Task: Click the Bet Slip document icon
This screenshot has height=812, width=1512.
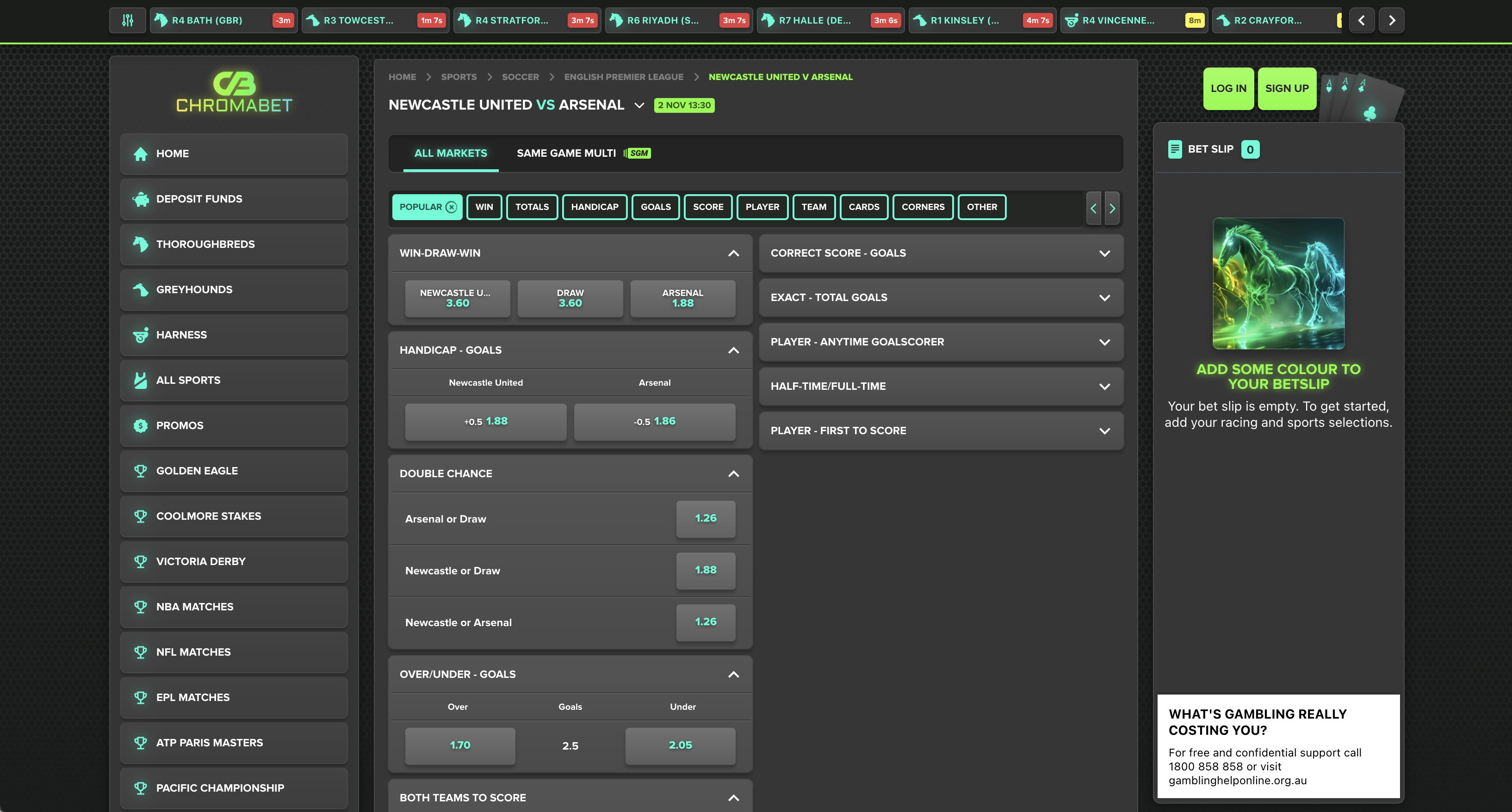Action: 1175,150
